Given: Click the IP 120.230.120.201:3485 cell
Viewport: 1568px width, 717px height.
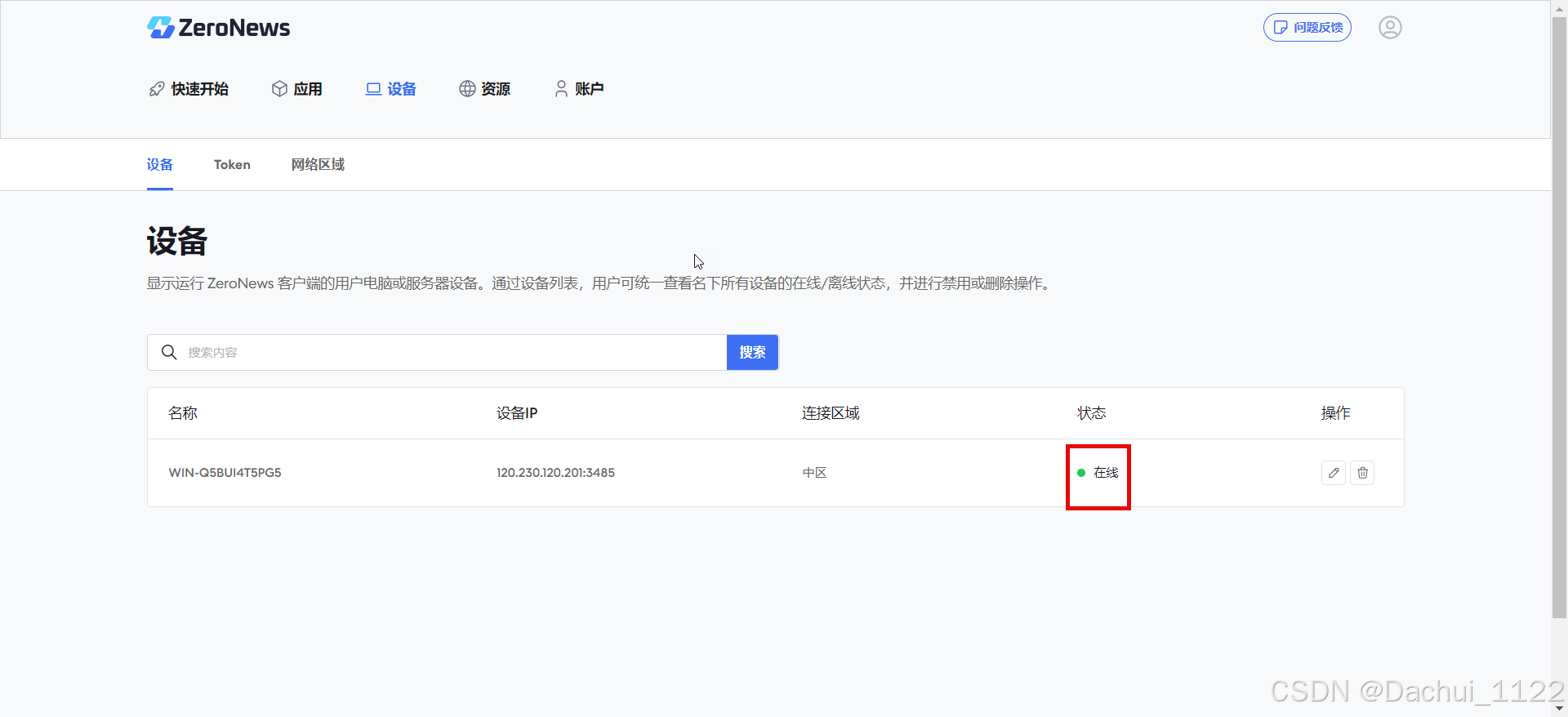Looking at the screenshot, I should pos(555,473).
